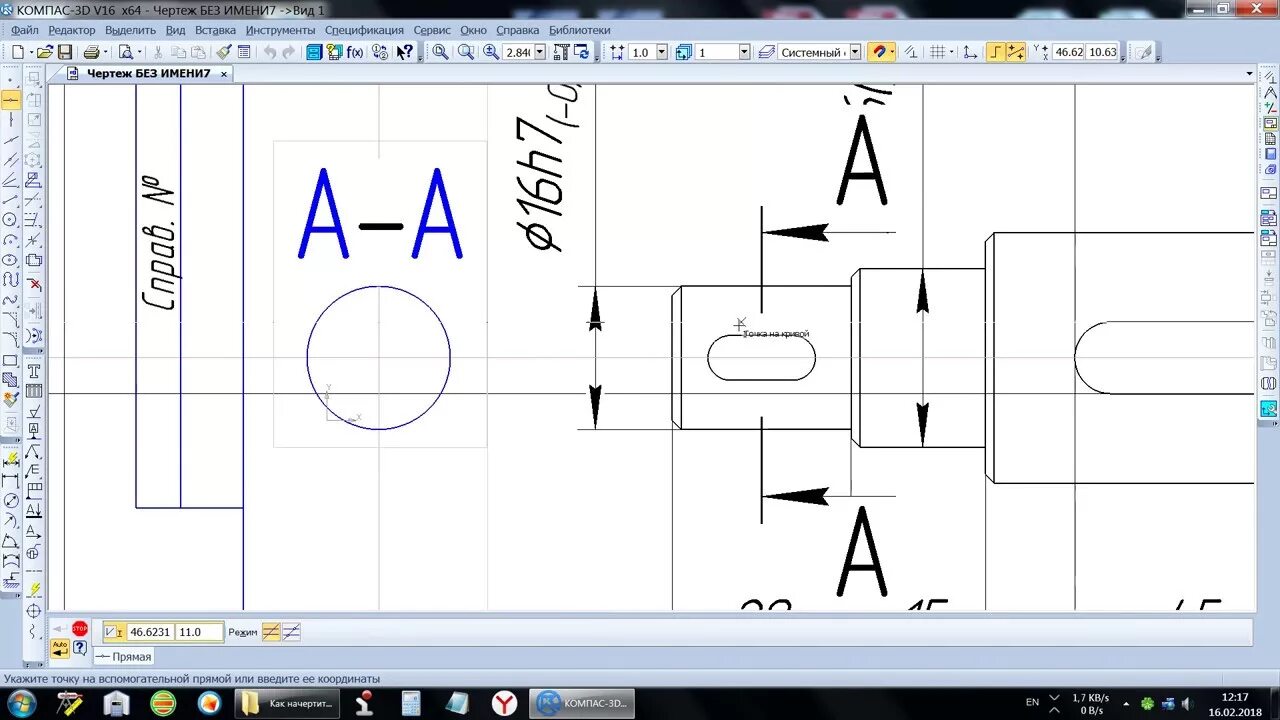
Task: Click the toolbar cursor X value 46.62
Action: click(1069, 52)
